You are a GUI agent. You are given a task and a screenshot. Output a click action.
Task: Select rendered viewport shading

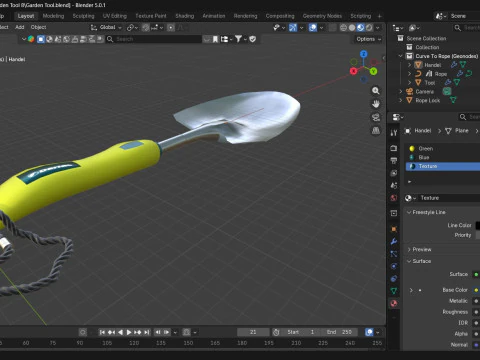tap(369, 28)
